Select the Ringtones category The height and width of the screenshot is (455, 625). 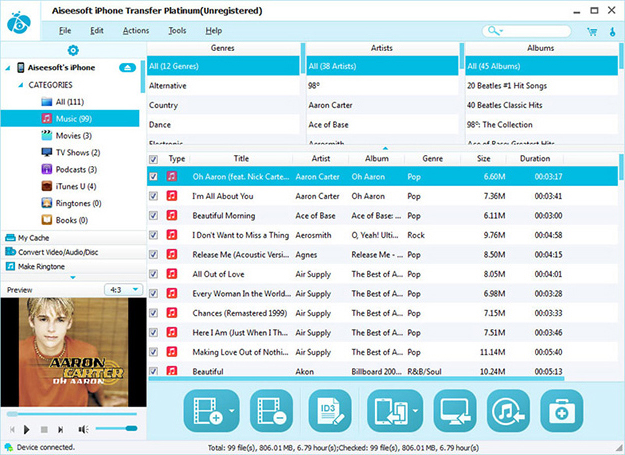(75, 203)
